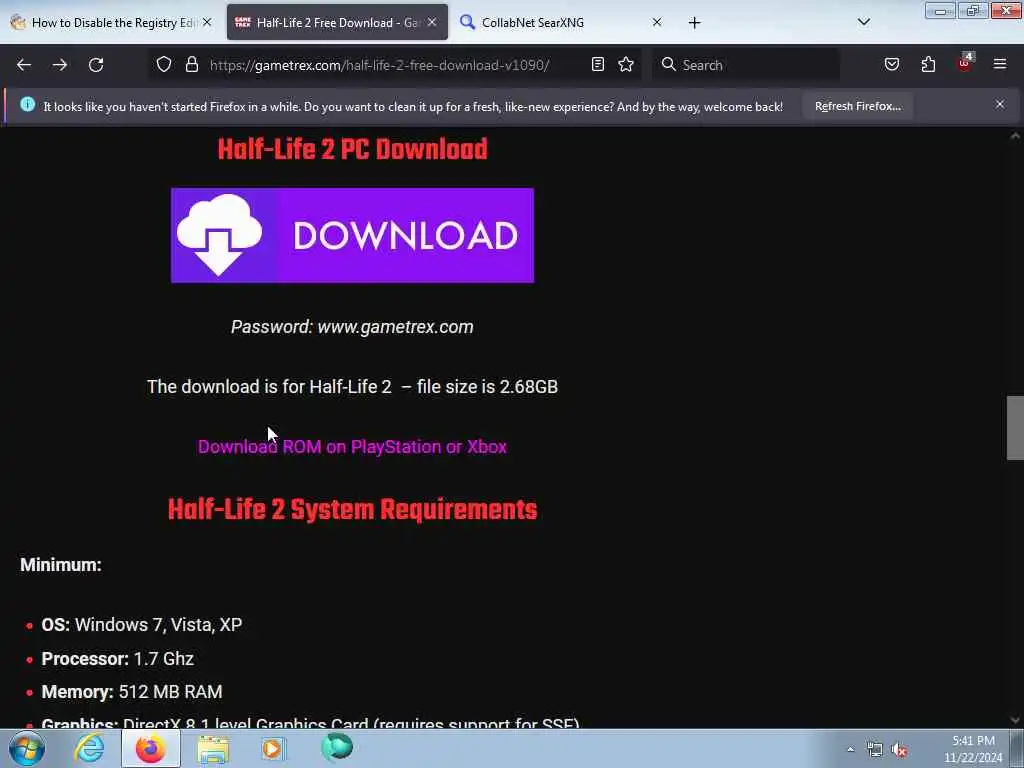Screen dimensions: 1024x768
Task: Click the info icon in notification bar
Action: [27, 104]
